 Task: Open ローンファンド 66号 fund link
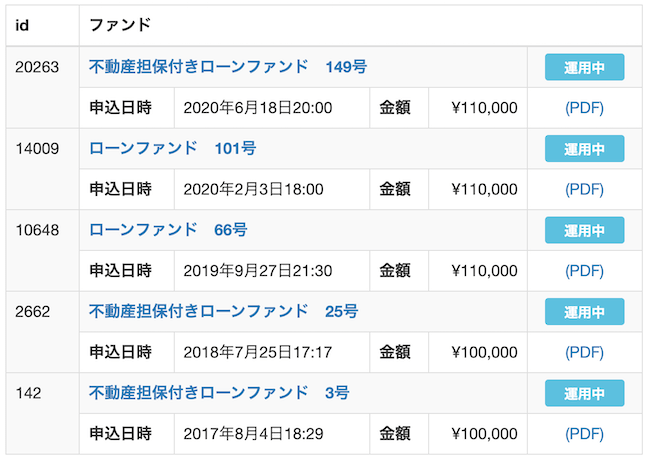(168, 230)
